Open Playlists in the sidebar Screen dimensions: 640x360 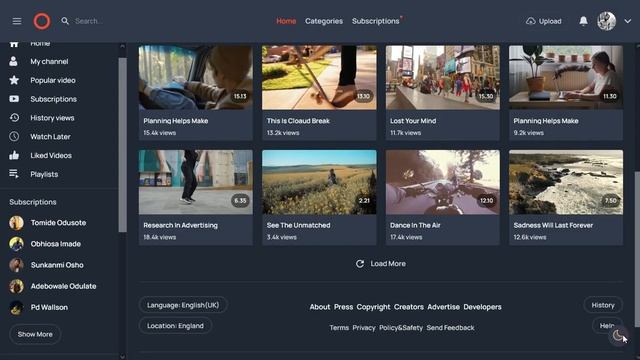44,174
